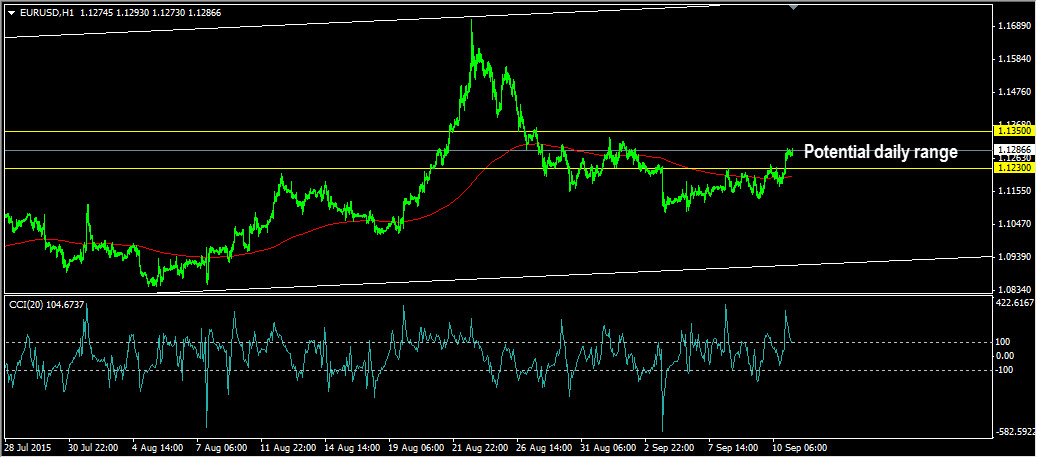1037x458 pixels.
Task: Select the 'Potential daily range' text annotation
Action: (880, 152)
